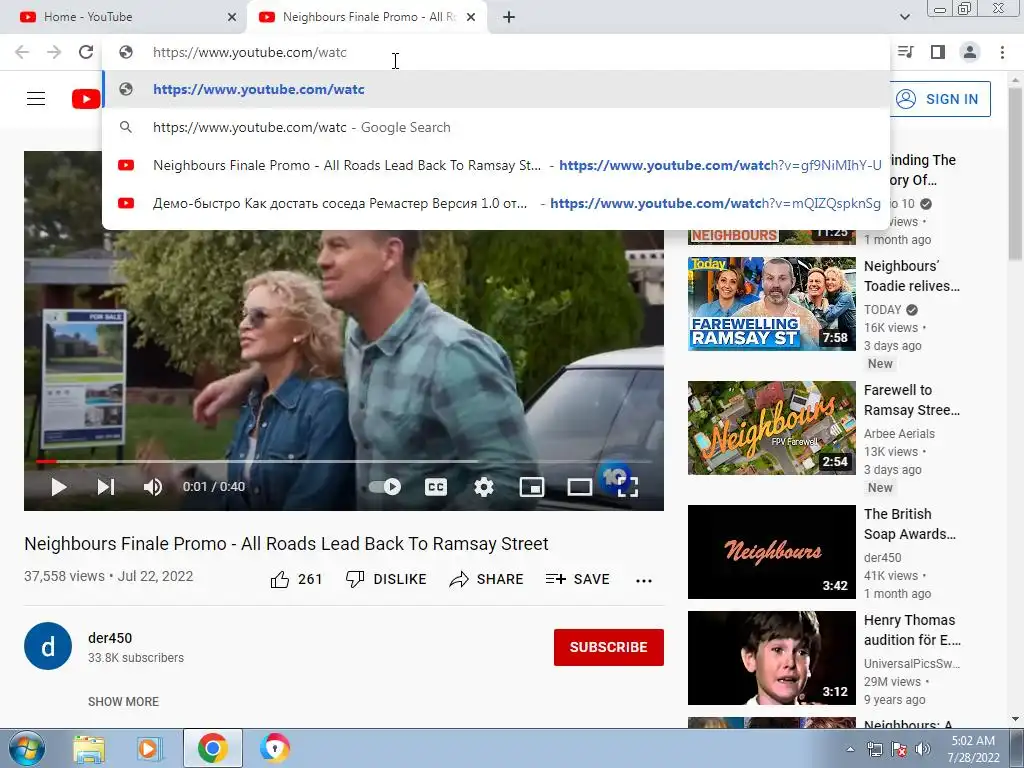Select the Демо-быстро video suggestion
Screen dimensions: 1024x768
click(x=496, y=203)
